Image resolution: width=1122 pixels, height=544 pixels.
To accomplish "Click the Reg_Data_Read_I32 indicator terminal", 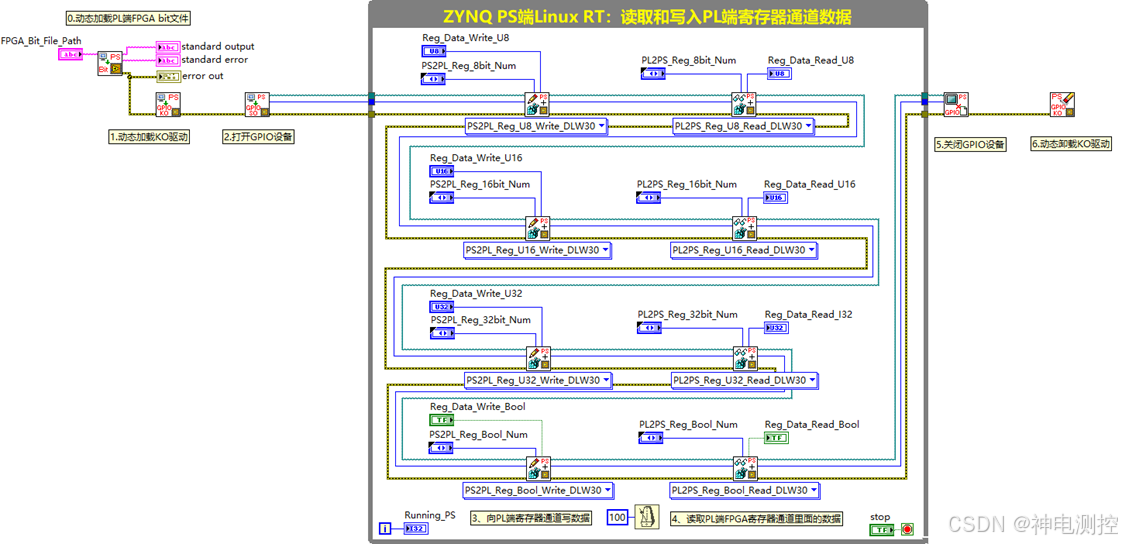I will click(777, 328).
